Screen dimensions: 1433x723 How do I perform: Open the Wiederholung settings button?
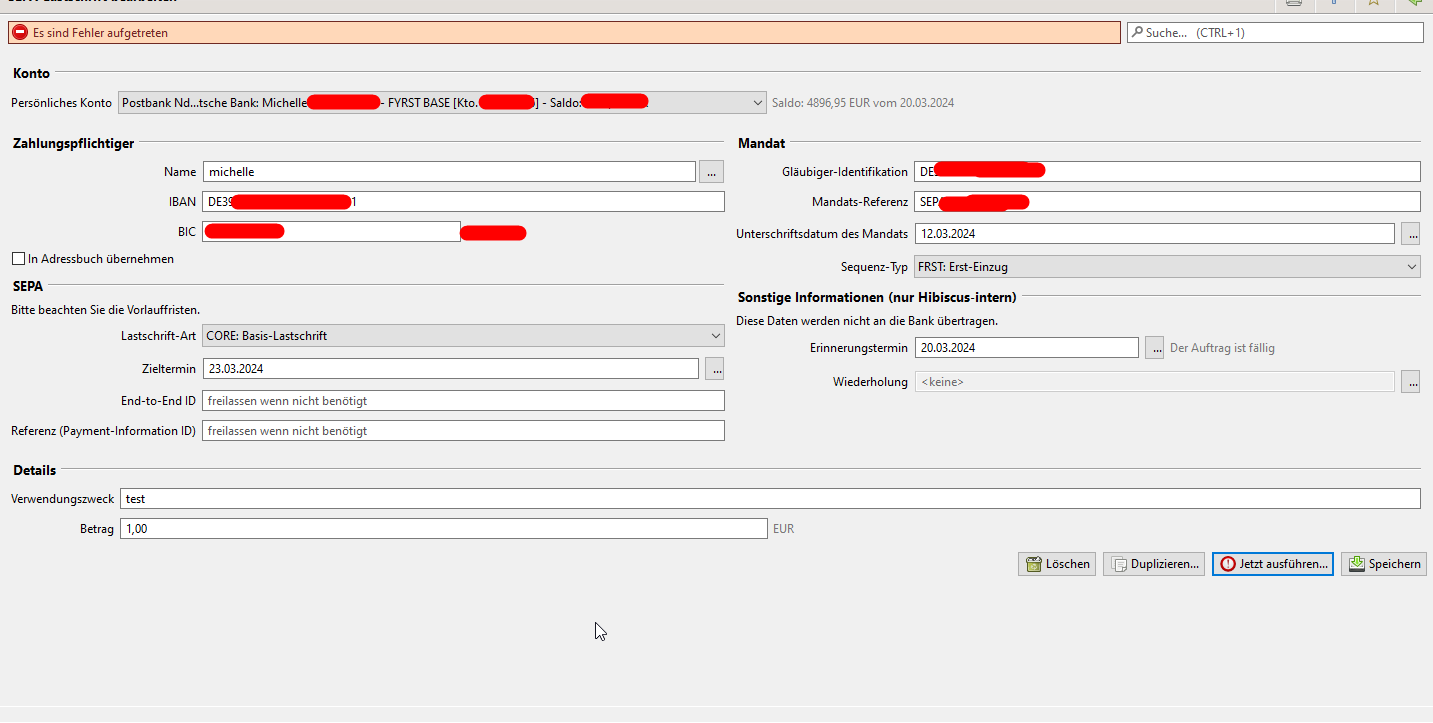pyautogui.click(x=1410, y=381)
